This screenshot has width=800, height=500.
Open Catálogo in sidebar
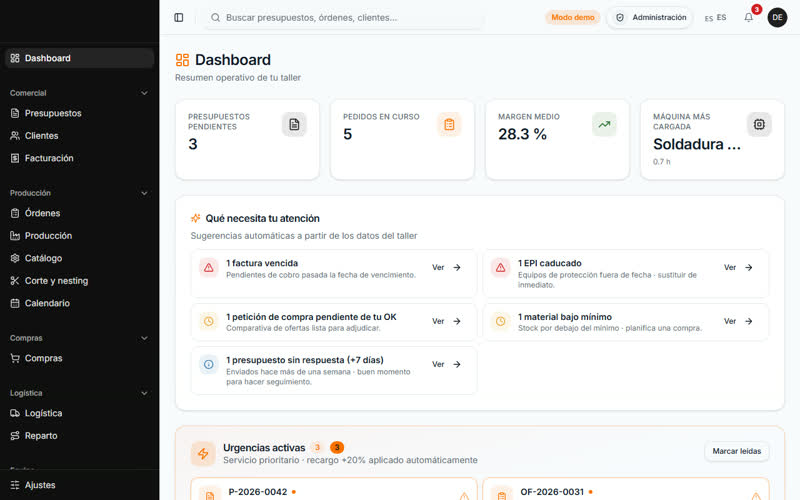click(80, 258)
